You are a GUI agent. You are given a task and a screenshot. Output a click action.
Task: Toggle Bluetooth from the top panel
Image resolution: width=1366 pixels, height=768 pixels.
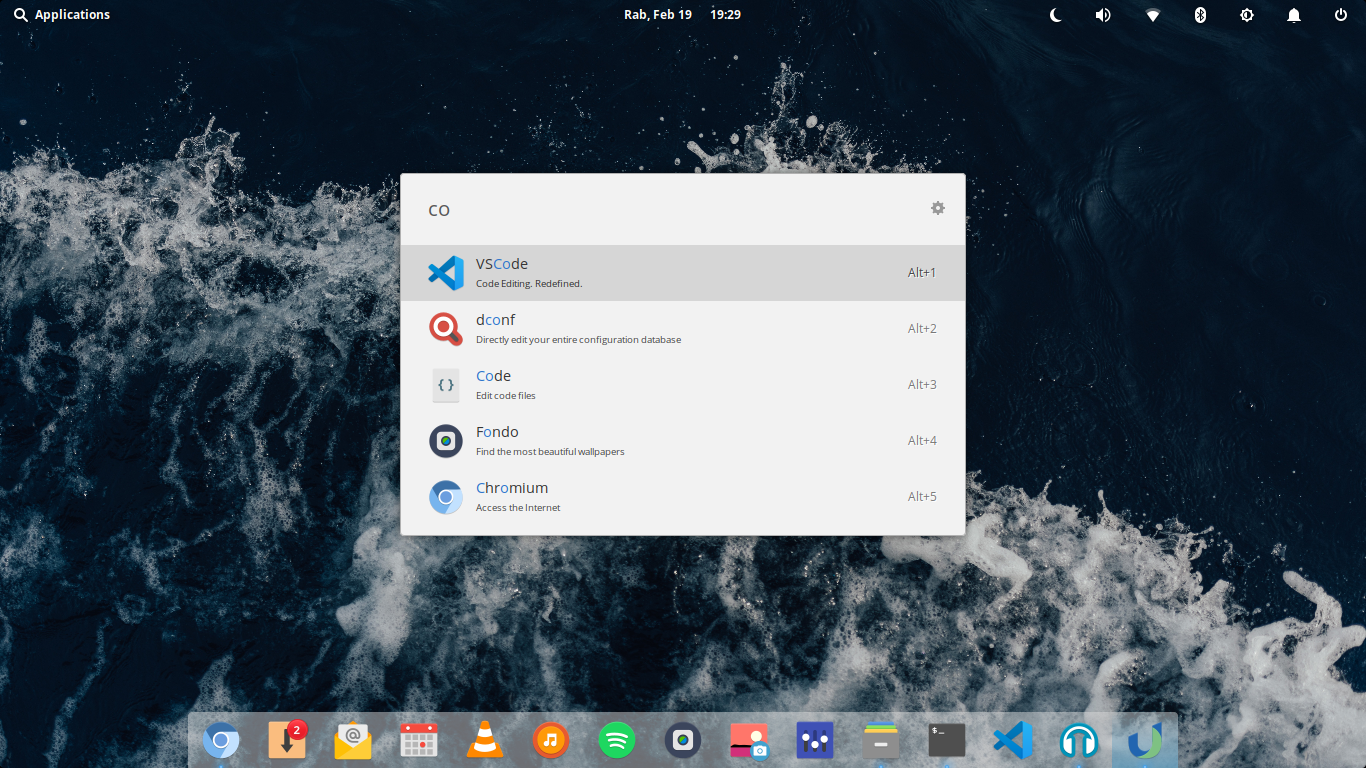coord(1199,14)
